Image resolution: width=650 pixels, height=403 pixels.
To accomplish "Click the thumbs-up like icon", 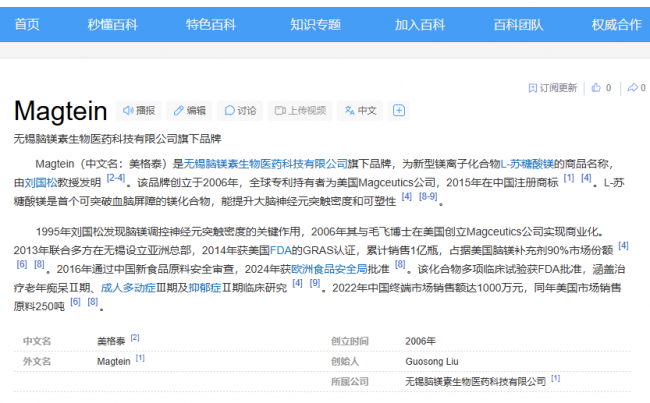I will [x=596, y=87].
